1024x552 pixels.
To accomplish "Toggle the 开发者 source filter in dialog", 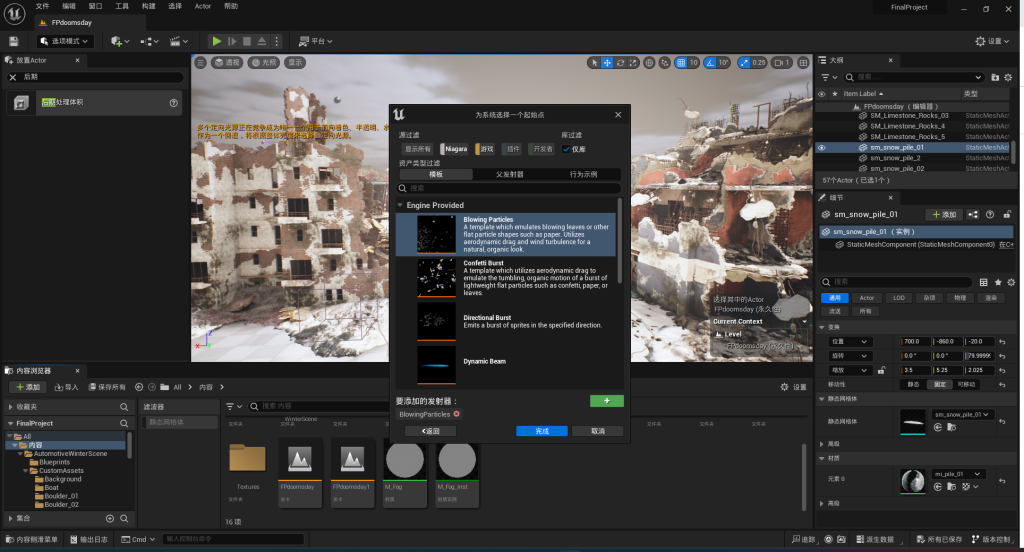I will 542,149.
